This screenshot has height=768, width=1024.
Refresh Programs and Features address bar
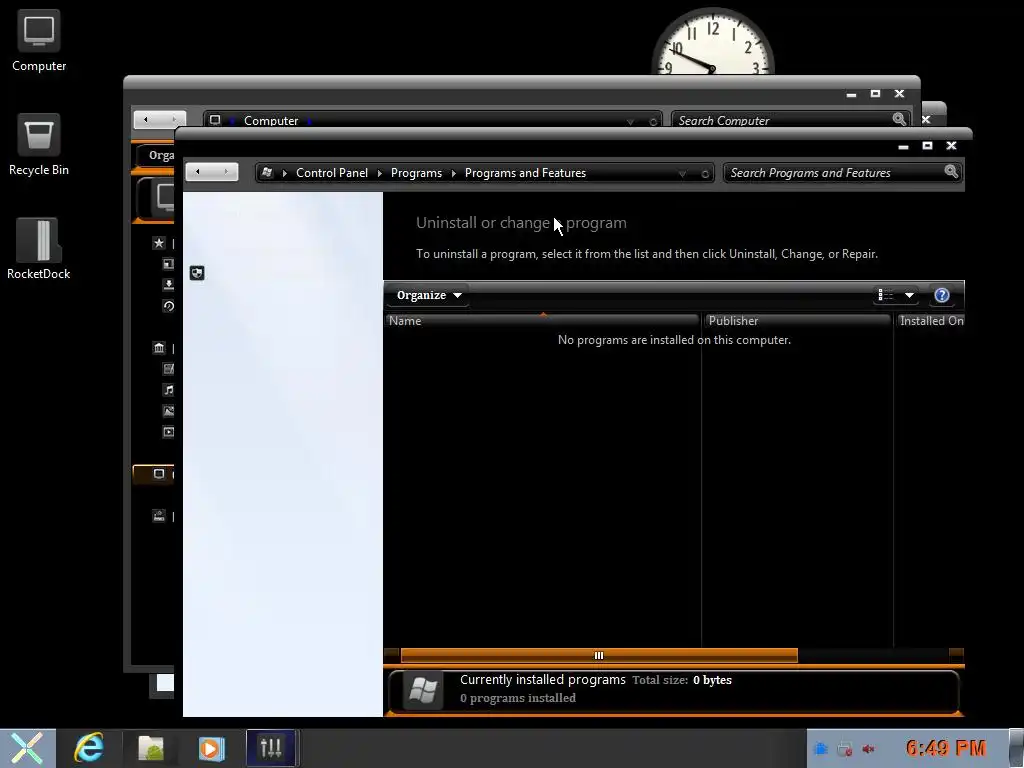coord(705,174)
